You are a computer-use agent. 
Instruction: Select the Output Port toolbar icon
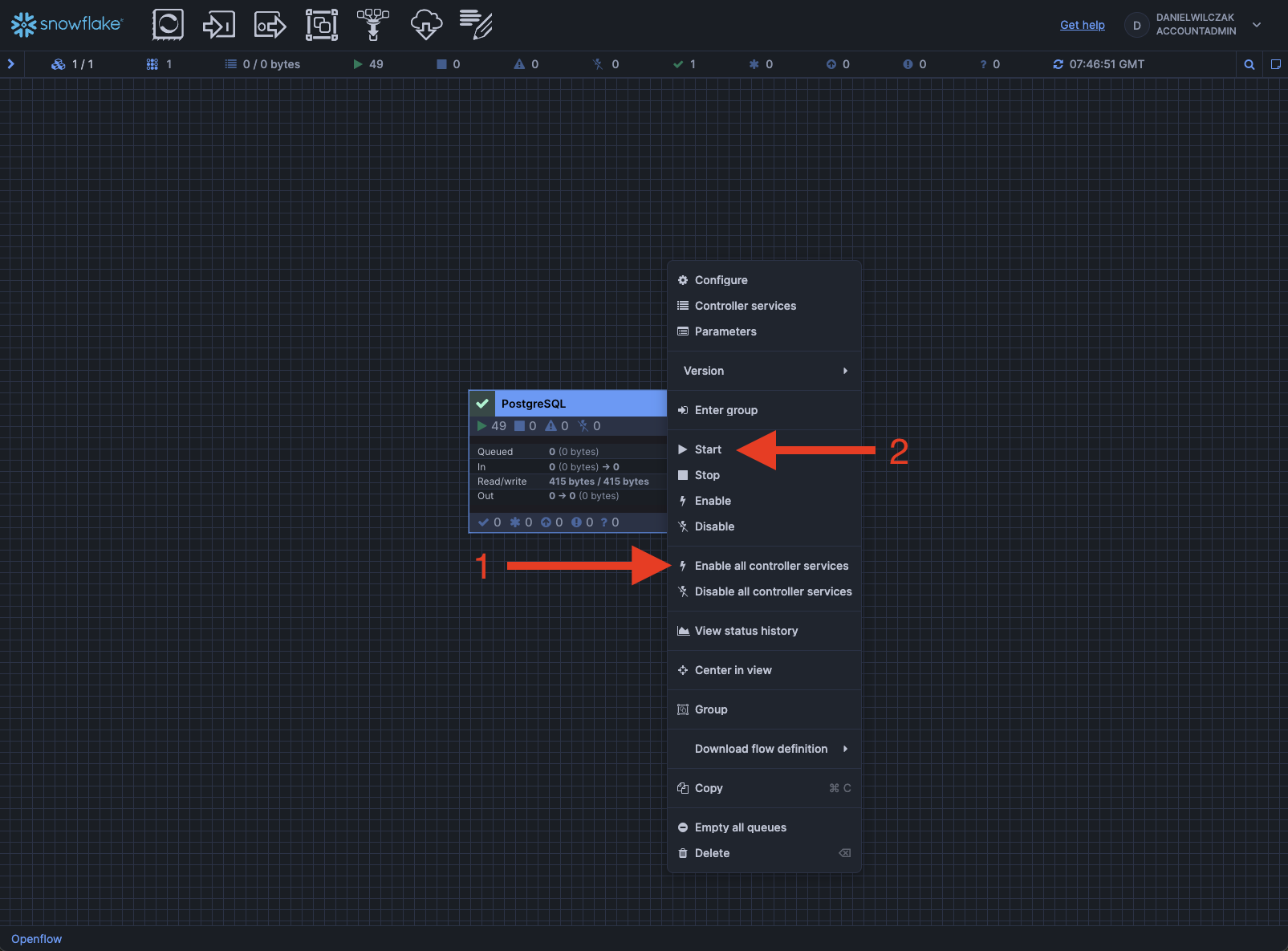tap(270, 25)
